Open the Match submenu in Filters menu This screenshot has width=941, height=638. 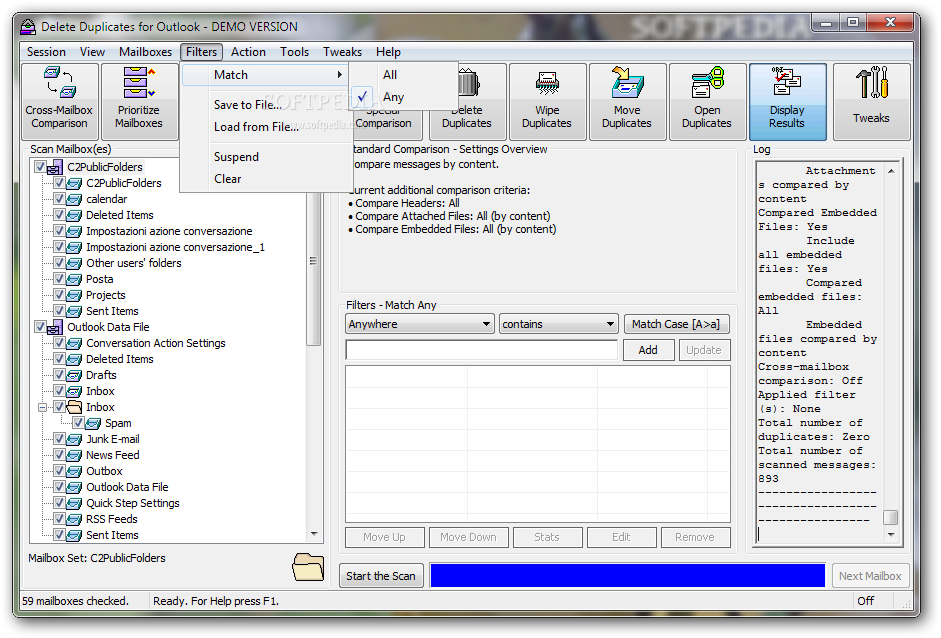click(x=266, y=75)
